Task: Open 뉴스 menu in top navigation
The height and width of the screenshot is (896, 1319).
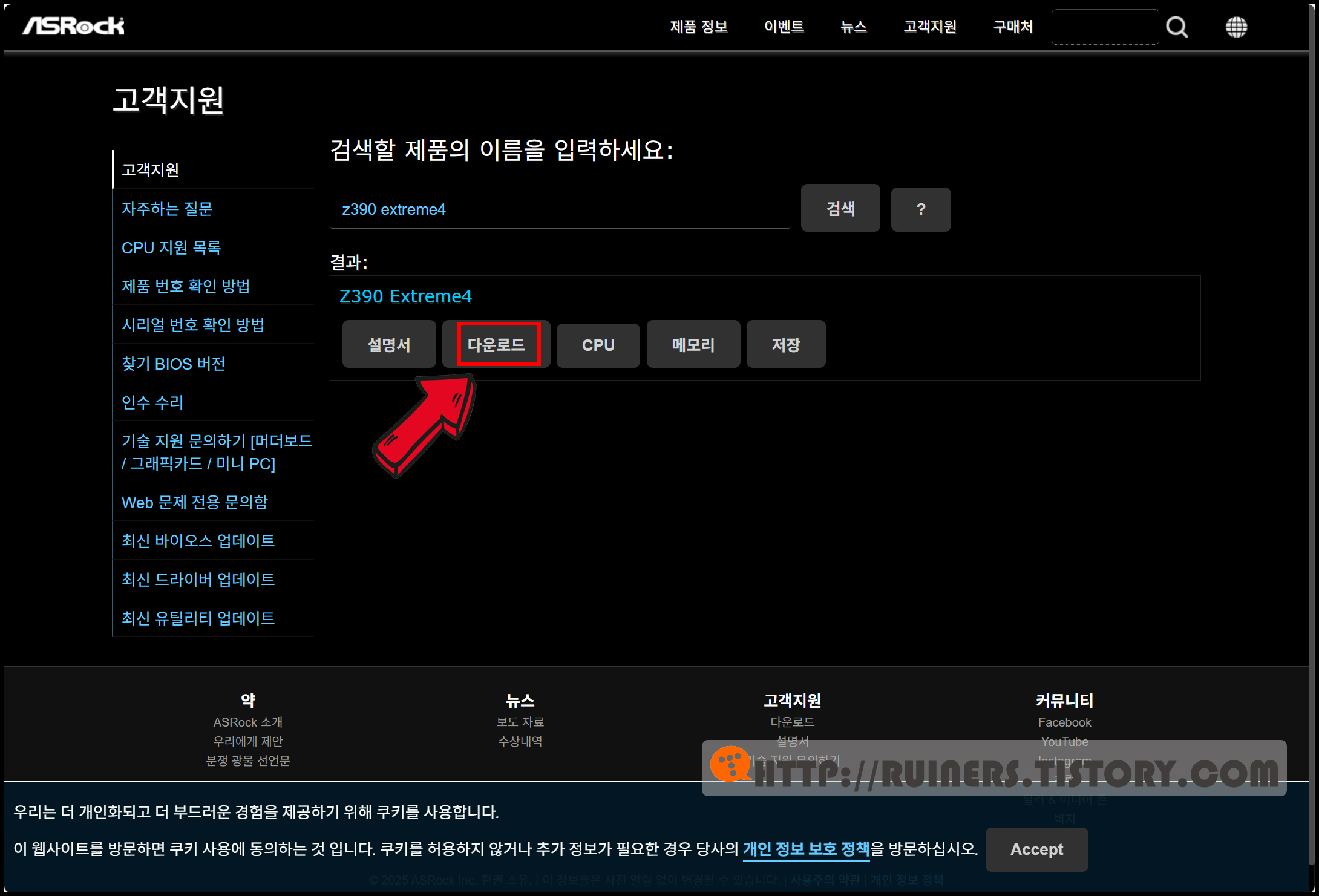Action: 853,27
